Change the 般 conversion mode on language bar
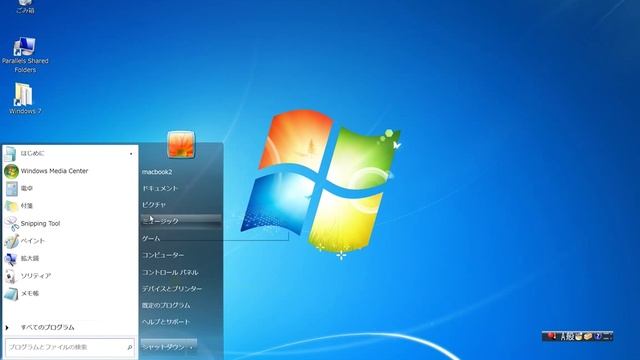 570,337
